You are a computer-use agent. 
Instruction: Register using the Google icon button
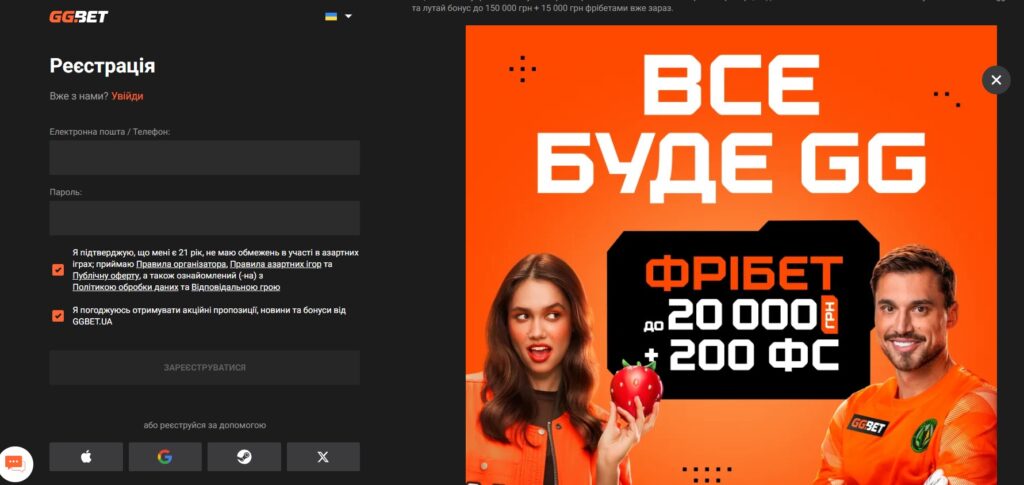[x=165, y=457]
